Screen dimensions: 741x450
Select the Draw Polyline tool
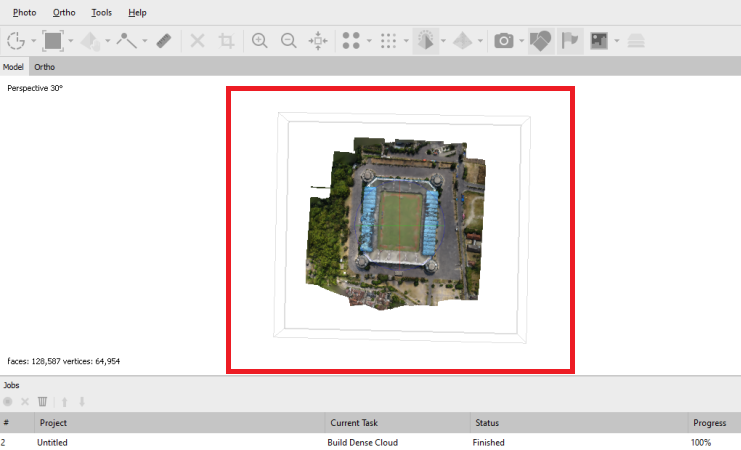pyautogui.click(x=127, y=41)
